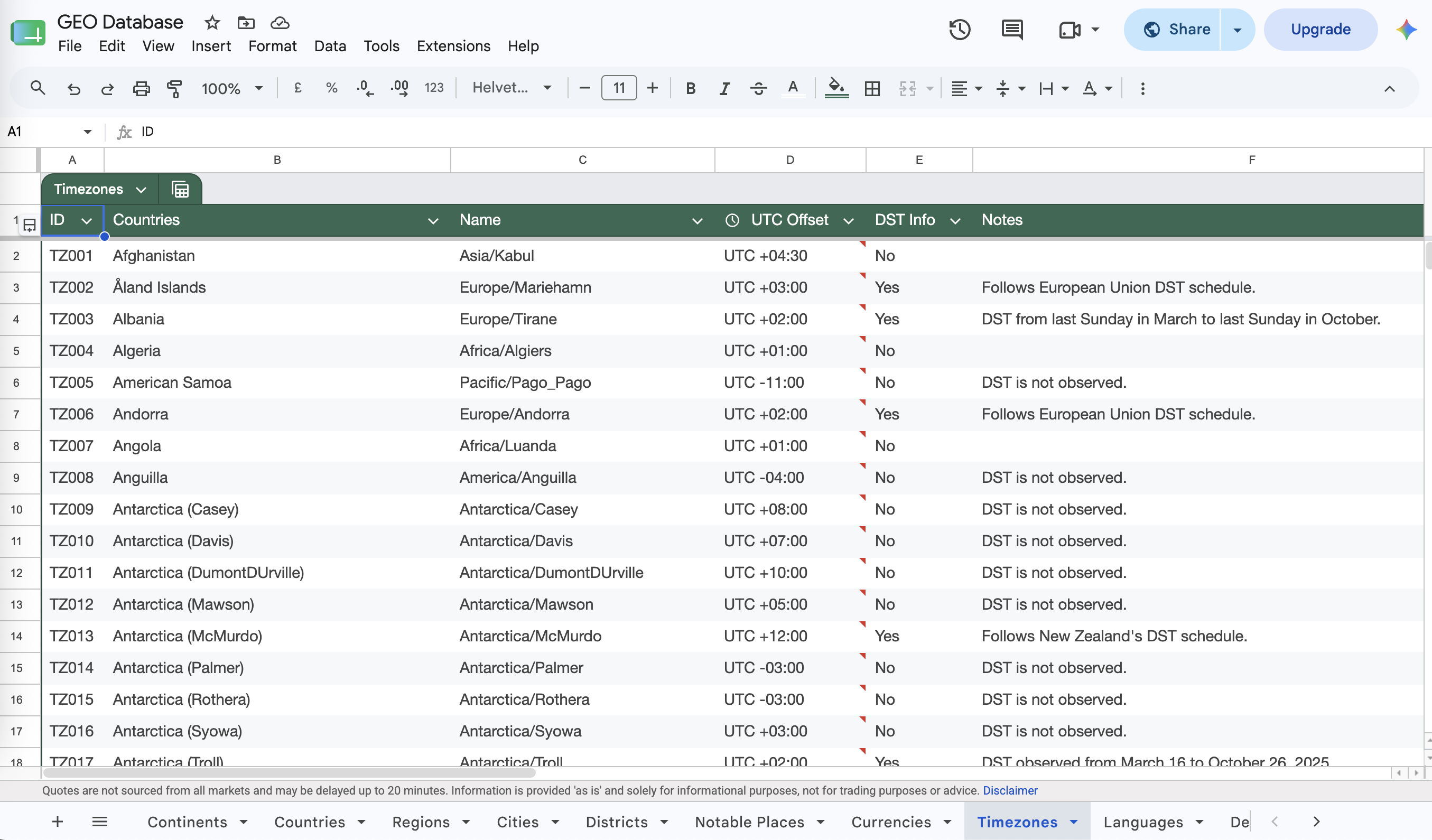The width and height of the screenshot is (1432, 840).
Task: Click the print icon
Action: pos(141,89)
